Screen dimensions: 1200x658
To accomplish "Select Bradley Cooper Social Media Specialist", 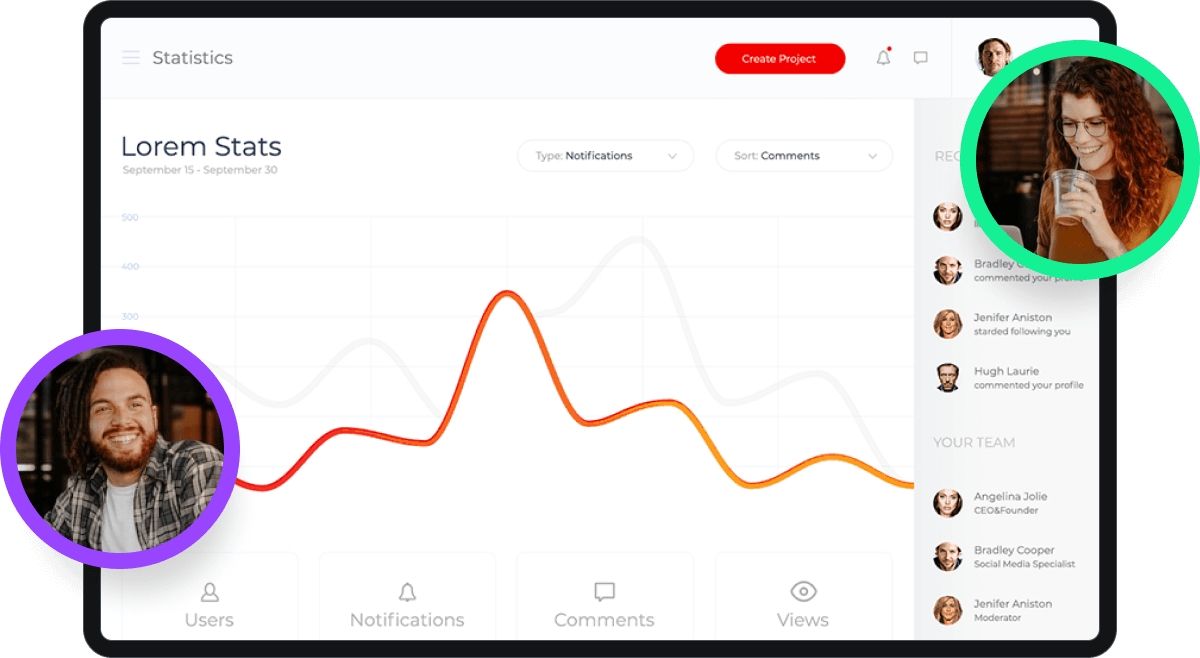I will pyautogui.click(x=1024, y=557).
